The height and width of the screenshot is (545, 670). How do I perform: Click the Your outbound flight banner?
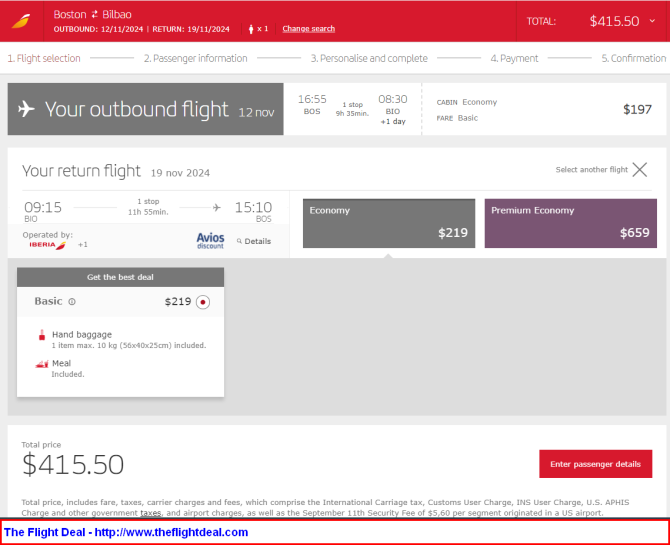coord(145,109)
